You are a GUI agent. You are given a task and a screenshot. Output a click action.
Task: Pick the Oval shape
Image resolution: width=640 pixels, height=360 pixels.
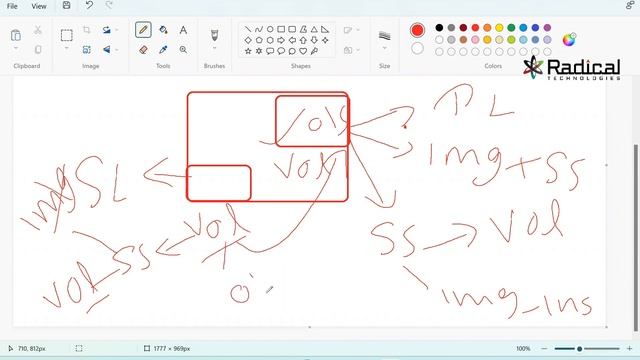270,29
